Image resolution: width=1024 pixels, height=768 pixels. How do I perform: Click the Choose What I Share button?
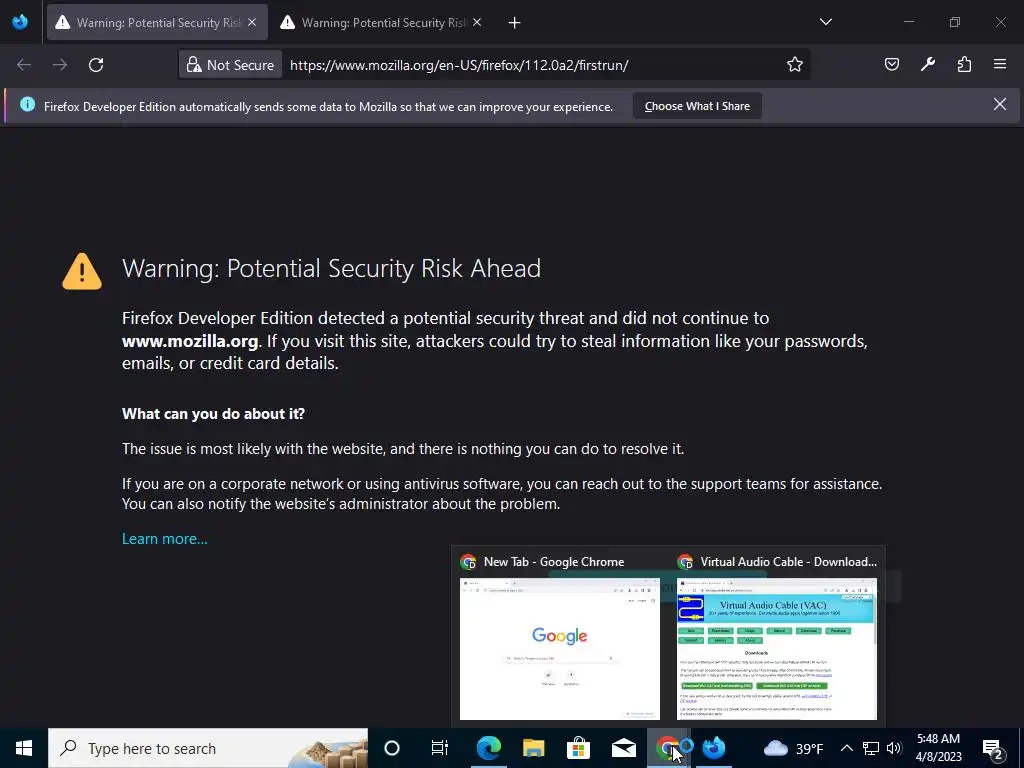tap(697, 106)
